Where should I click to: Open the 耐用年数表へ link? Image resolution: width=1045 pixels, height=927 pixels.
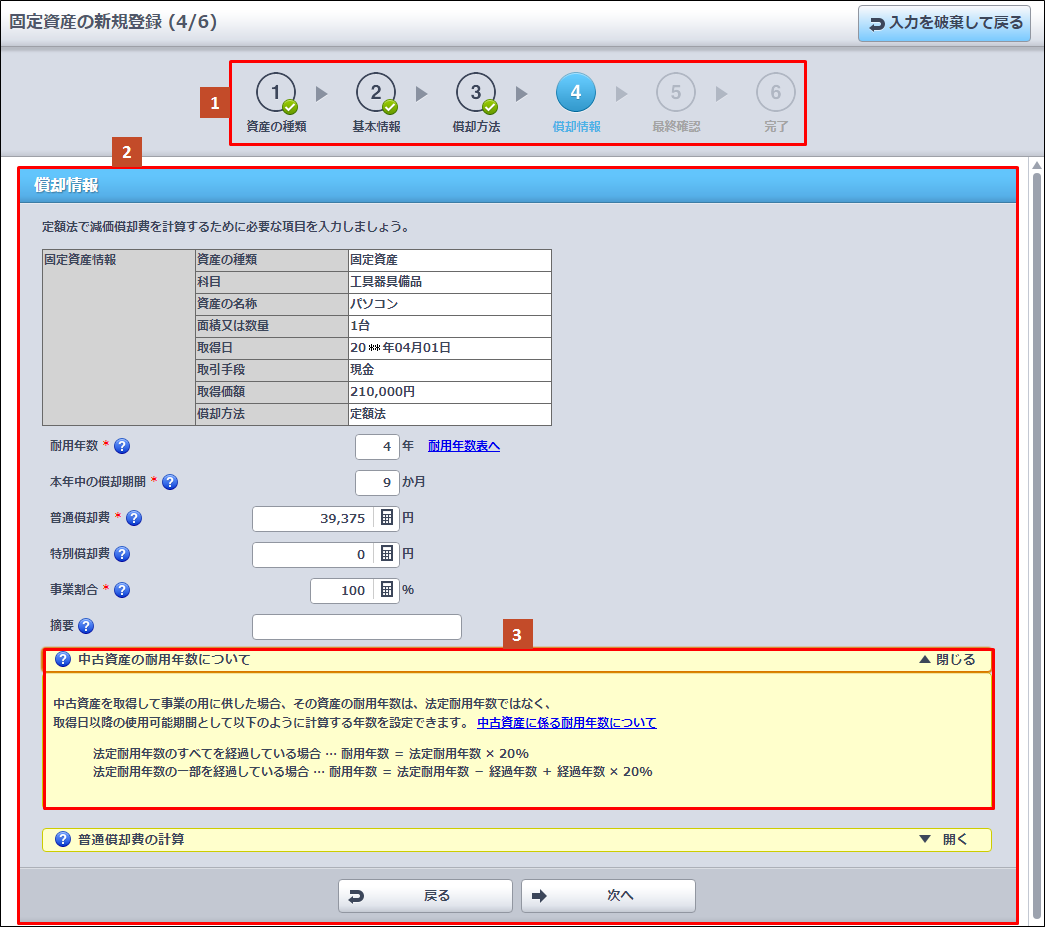click(x=464, y=446)
